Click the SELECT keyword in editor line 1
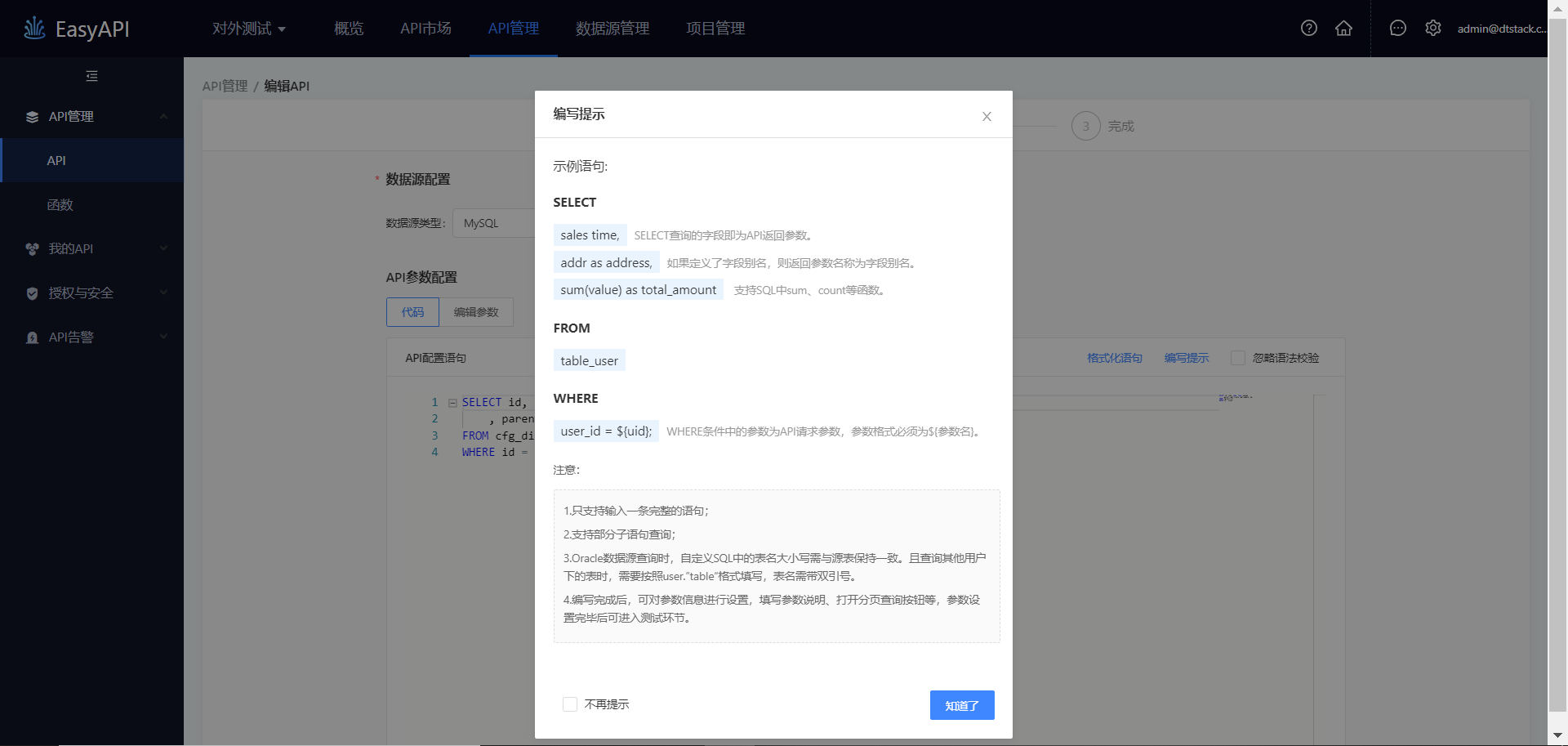The width and height of the screenshot is (1568, 746). click(x=482, y=402)
